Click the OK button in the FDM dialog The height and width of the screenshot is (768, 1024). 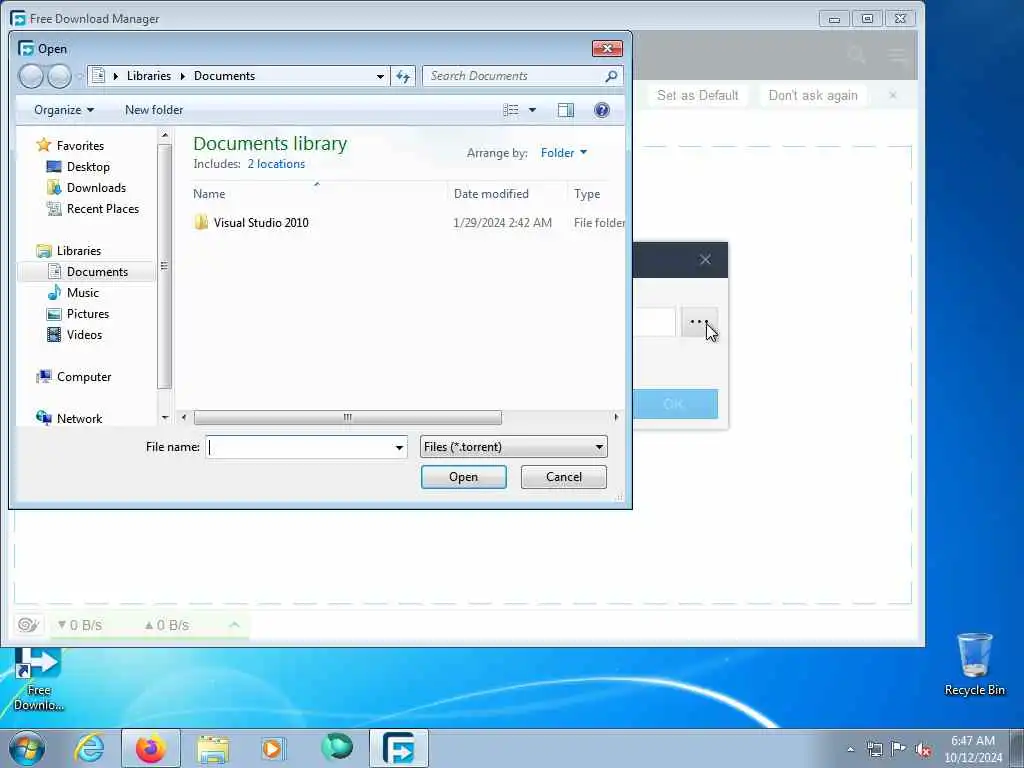[675, 404]
